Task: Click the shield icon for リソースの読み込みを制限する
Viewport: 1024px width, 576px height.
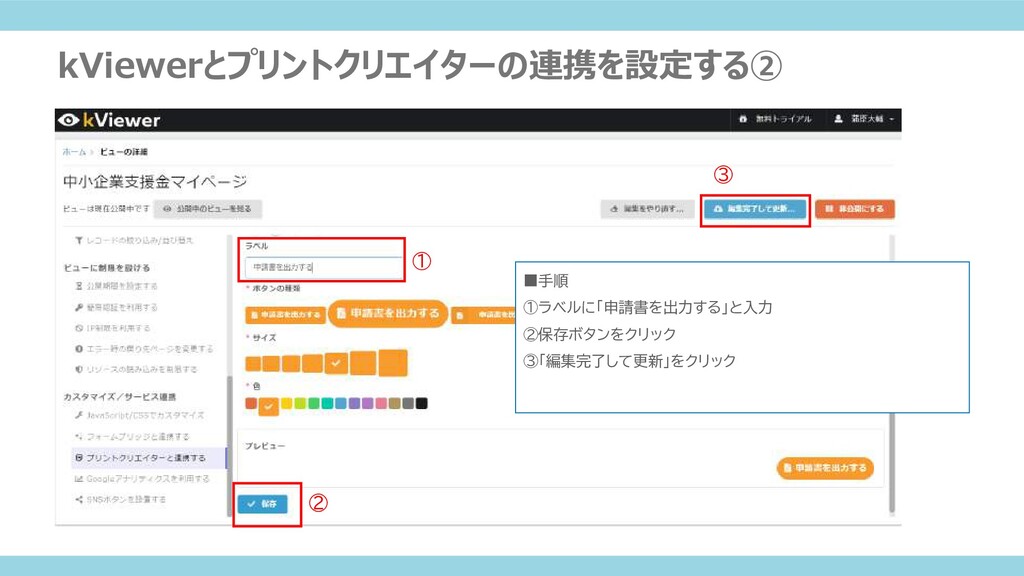Action: [x=78, y=370]
